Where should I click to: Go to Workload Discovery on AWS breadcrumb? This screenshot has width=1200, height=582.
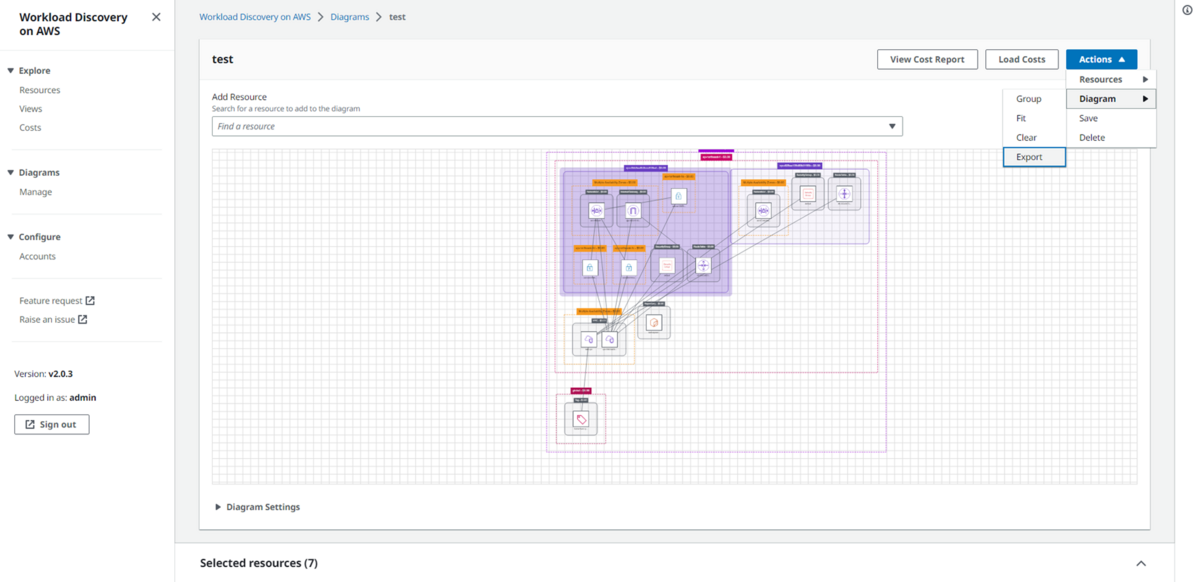coord(255,17)
